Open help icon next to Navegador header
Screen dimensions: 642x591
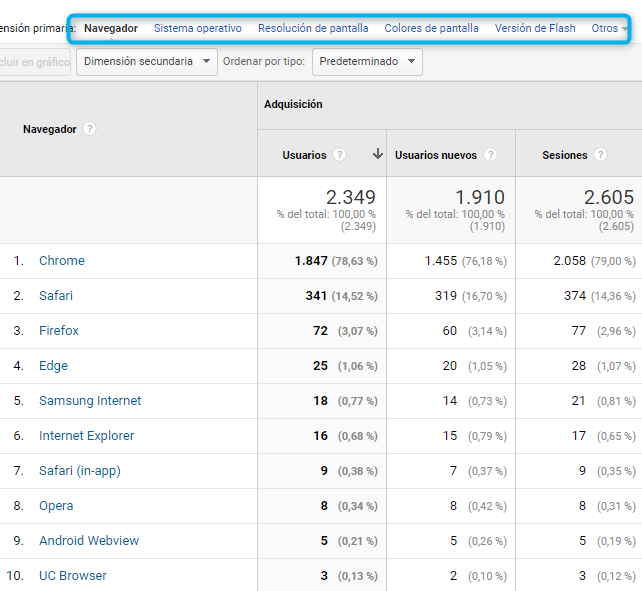coord(90,129)
